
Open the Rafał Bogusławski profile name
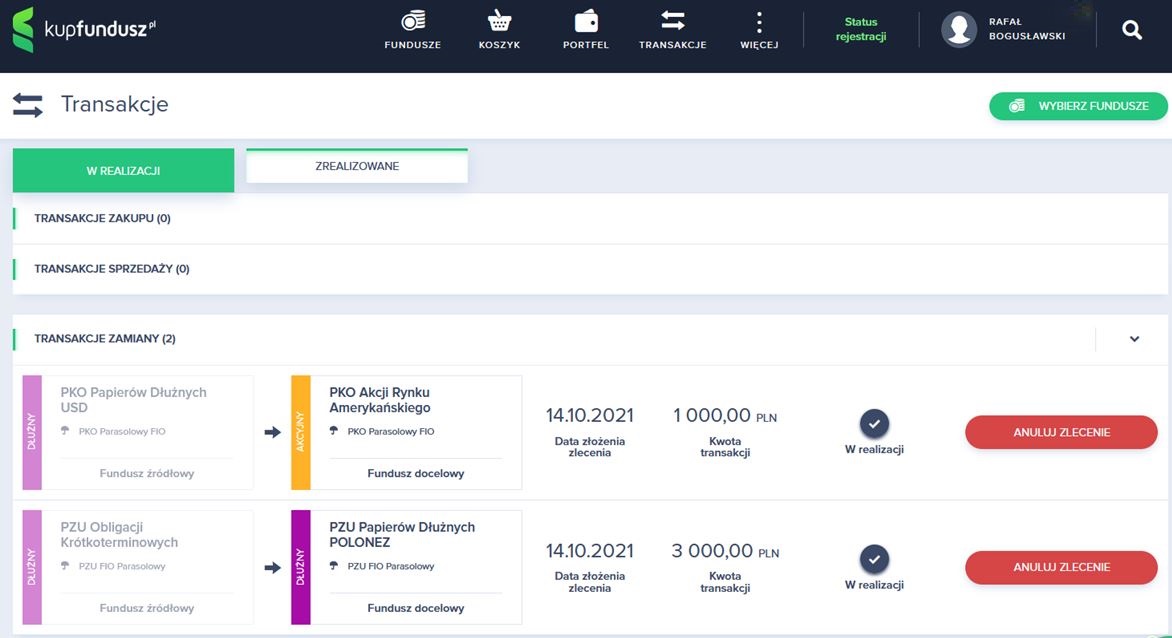[x=1027, y=29]
